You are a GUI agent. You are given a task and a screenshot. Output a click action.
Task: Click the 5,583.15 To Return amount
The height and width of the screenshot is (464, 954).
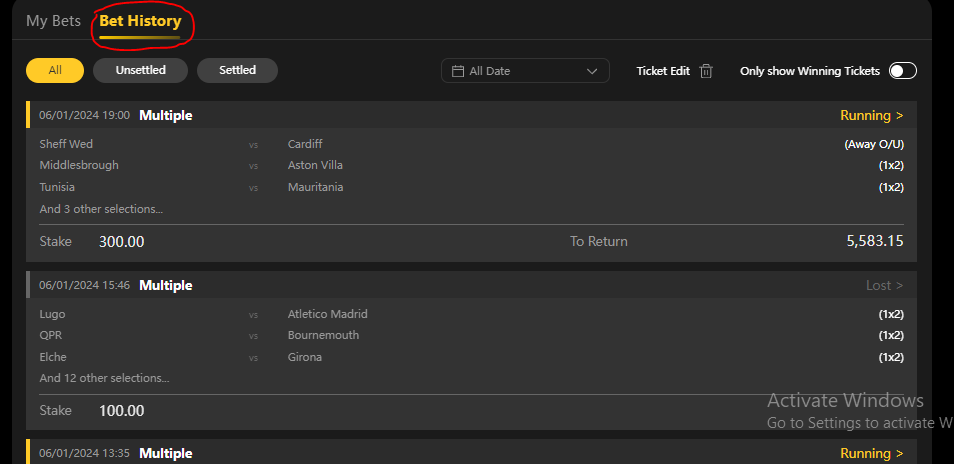pos(875,241)
